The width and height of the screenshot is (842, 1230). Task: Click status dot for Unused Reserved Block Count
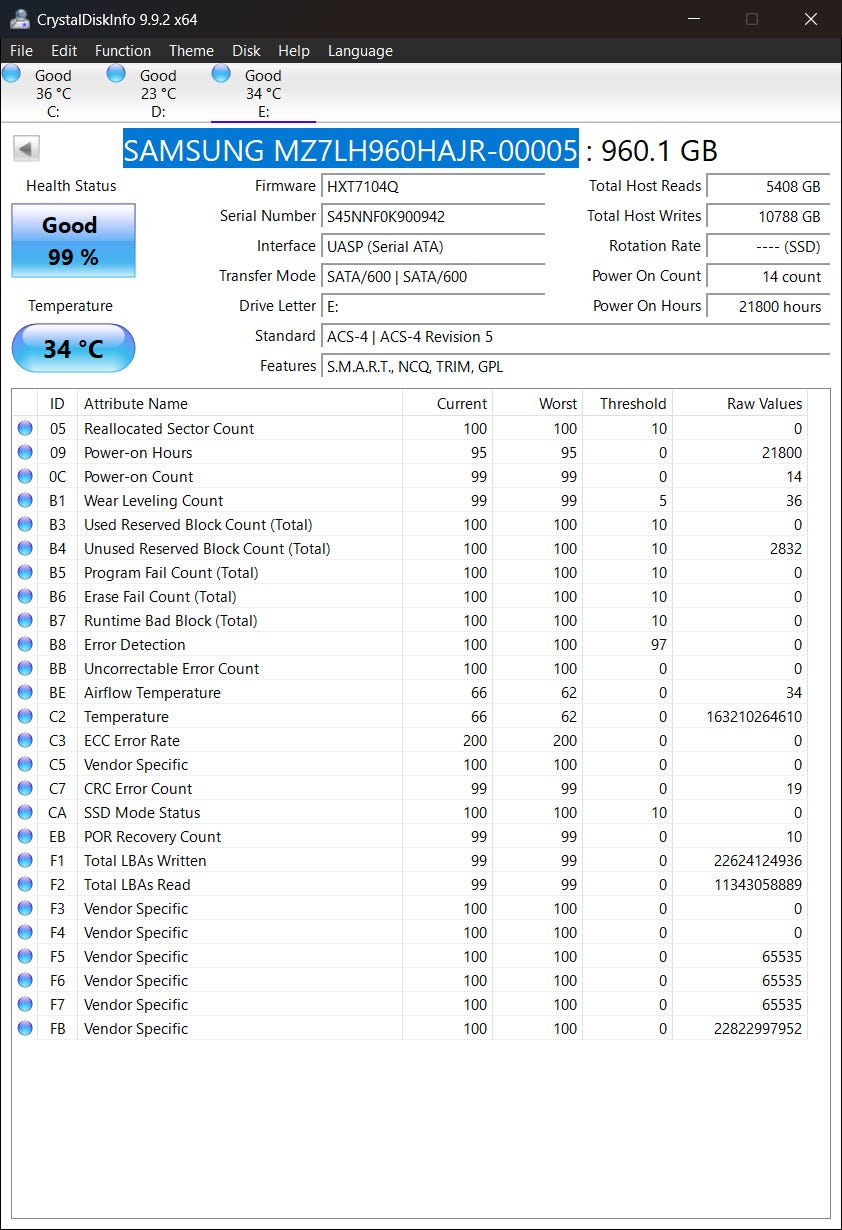point(25,549)
